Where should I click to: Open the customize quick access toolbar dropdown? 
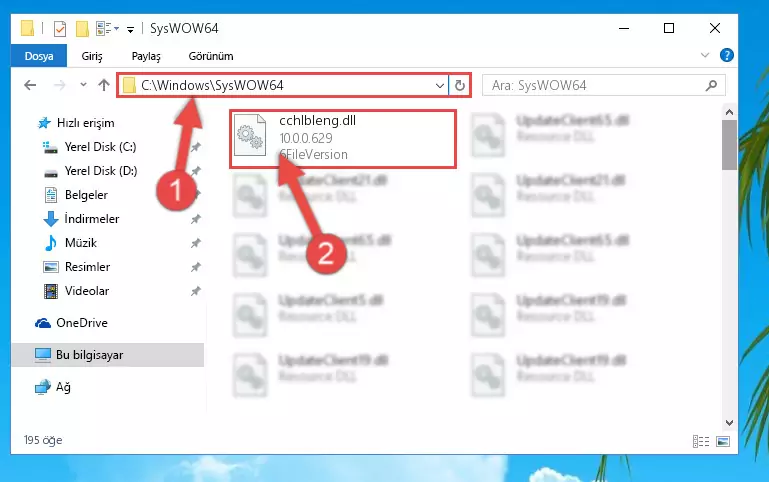130,30
